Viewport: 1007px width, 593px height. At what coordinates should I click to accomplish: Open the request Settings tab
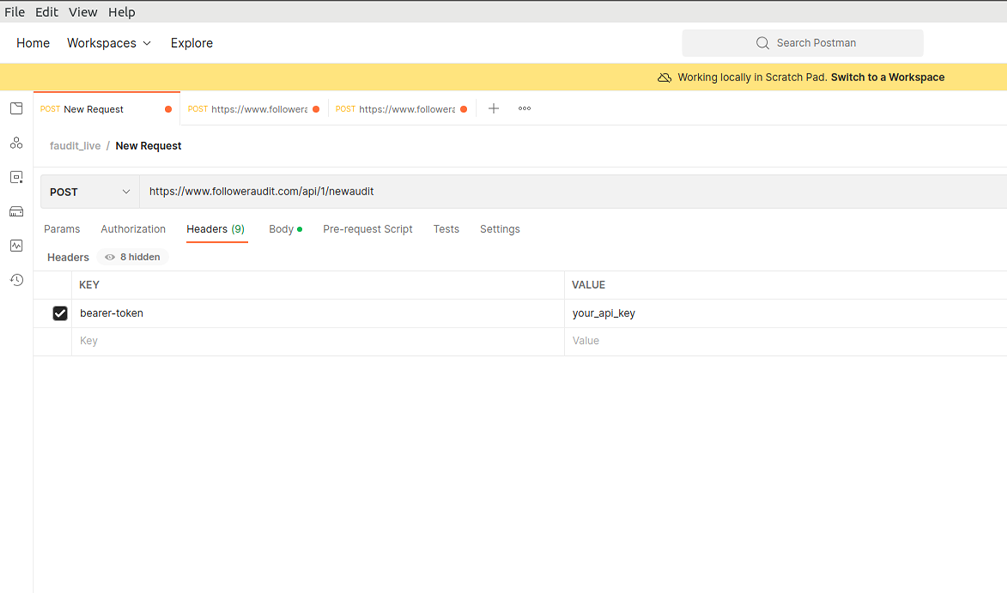click(500, 229)
